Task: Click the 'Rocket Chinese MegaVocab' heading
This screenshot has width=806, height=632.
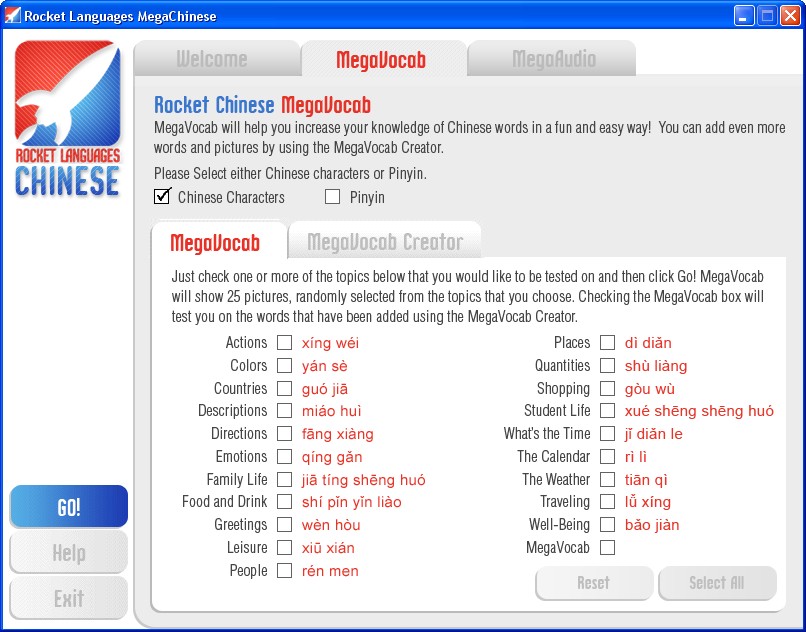Action: pos(262,105)
